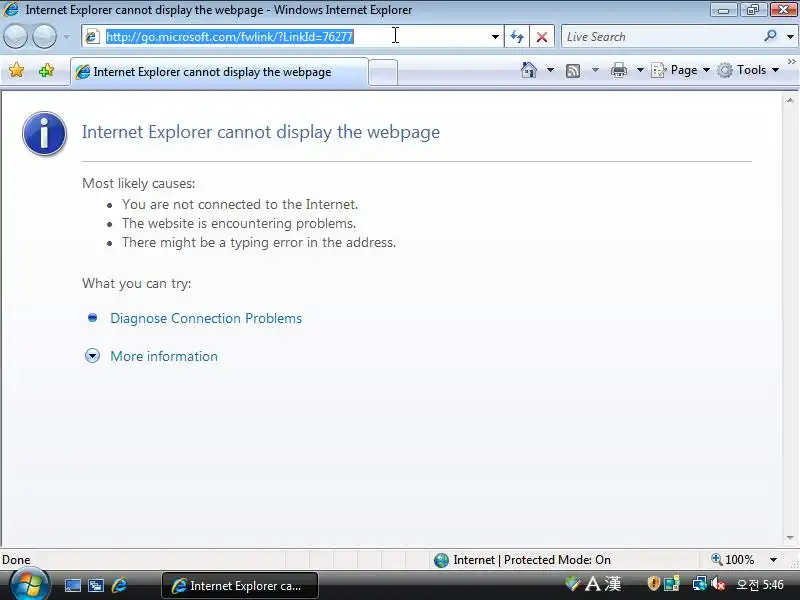
Task: Open the address bar history dropdown
Action: [495, 37]
